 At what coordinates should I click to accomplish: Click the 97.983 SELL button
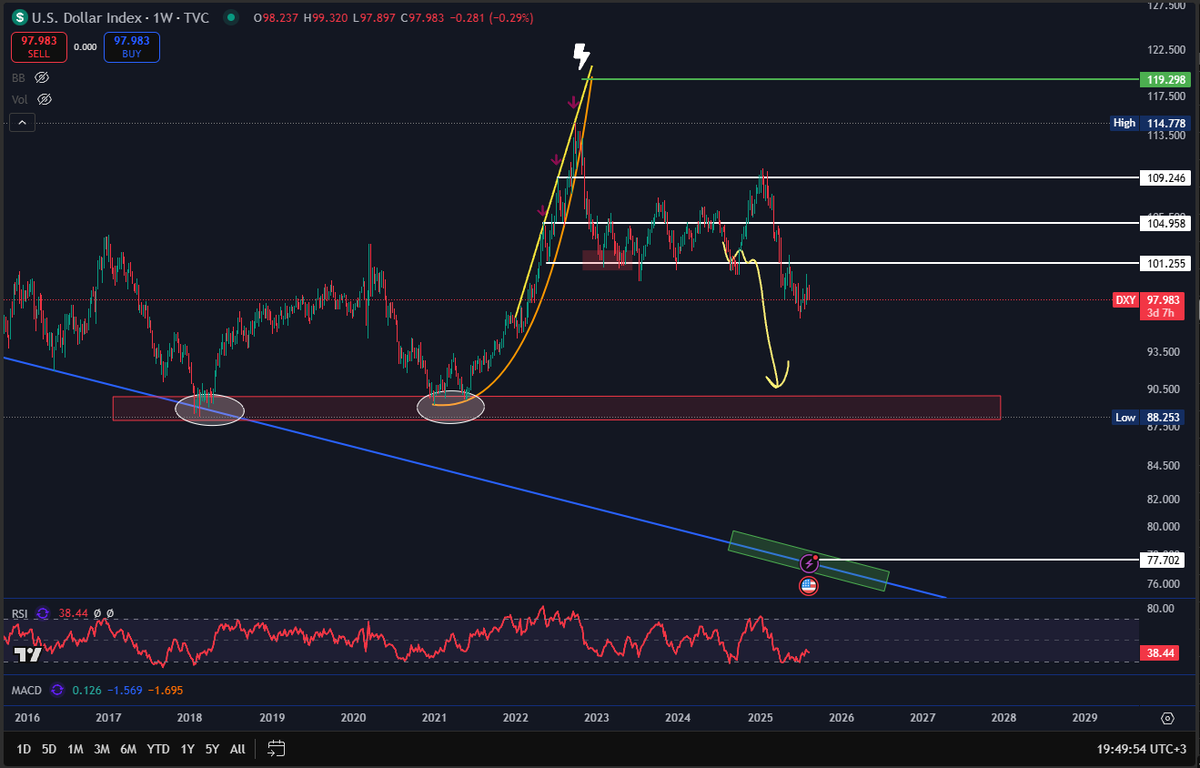tap(39, 46)
